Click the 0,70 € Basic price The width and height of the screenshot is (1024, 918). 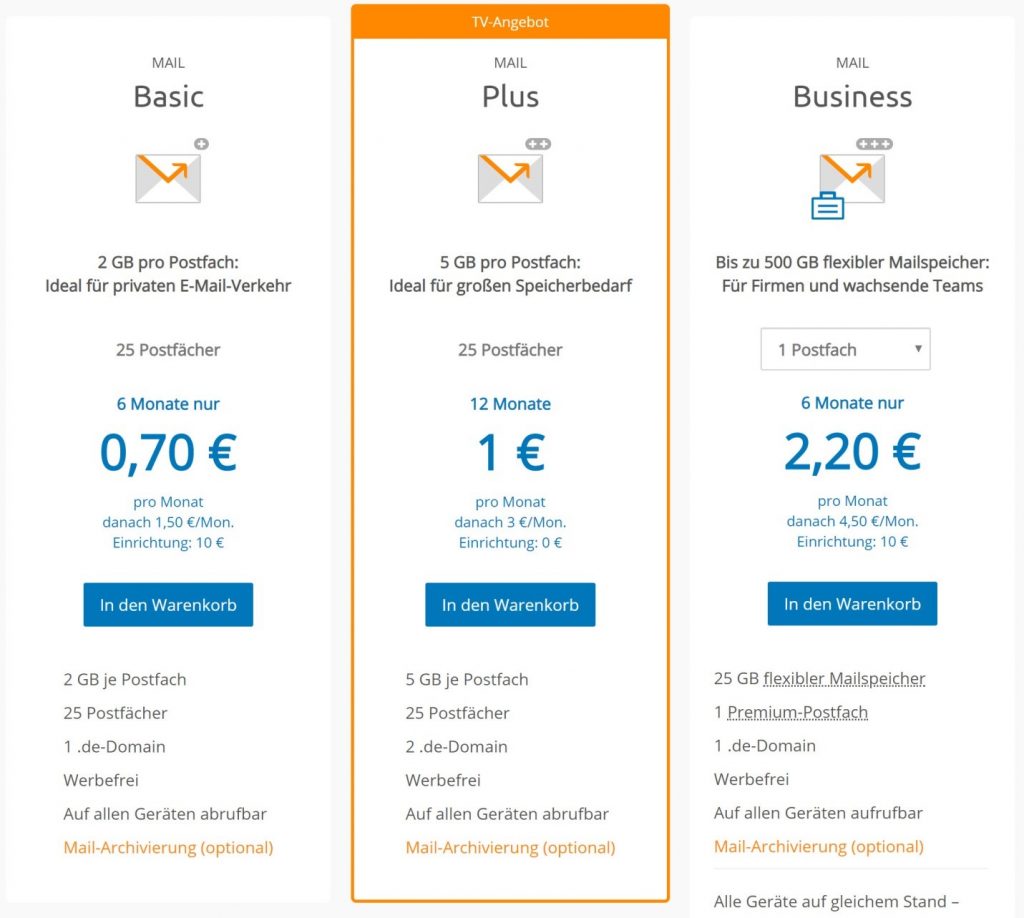168,452
